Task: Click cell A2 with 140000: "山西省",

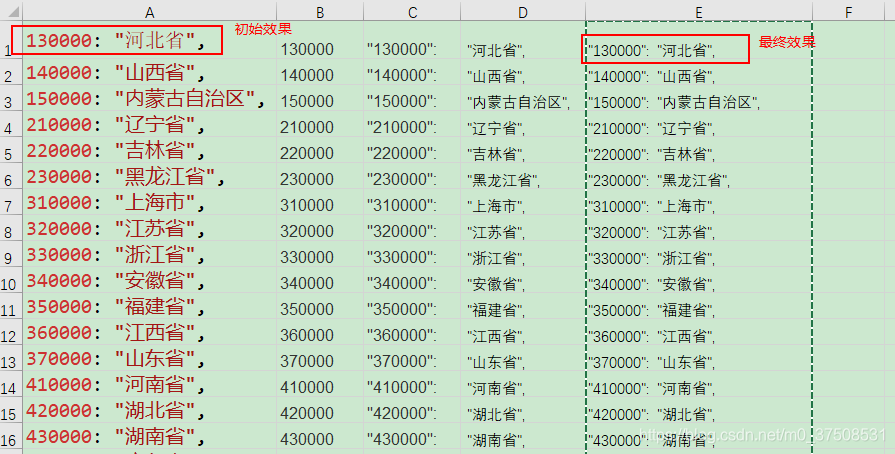Action: [x=150, y=73]
